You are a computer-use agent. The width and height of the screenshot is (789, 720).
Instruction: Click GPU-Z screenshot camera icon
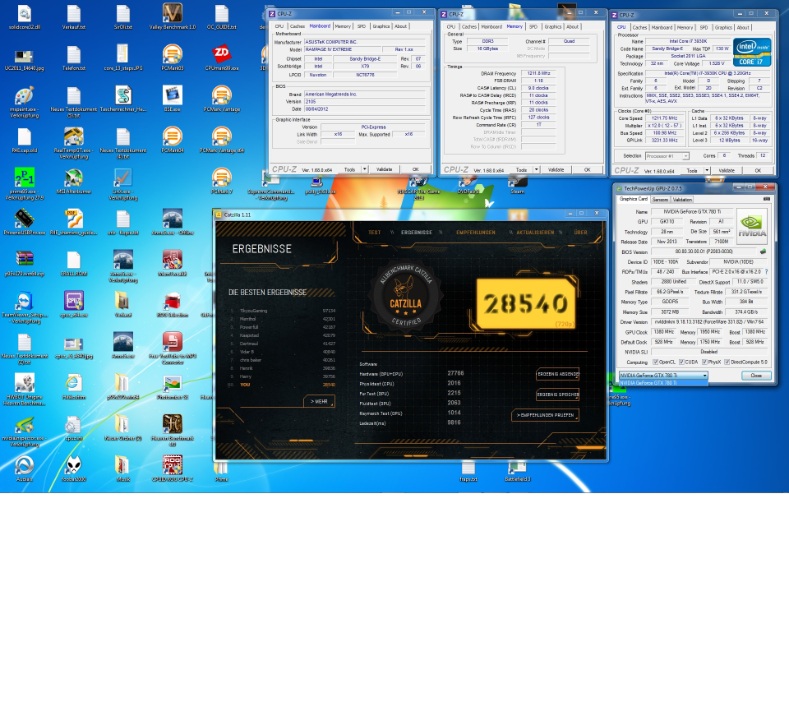pos(766,199)
